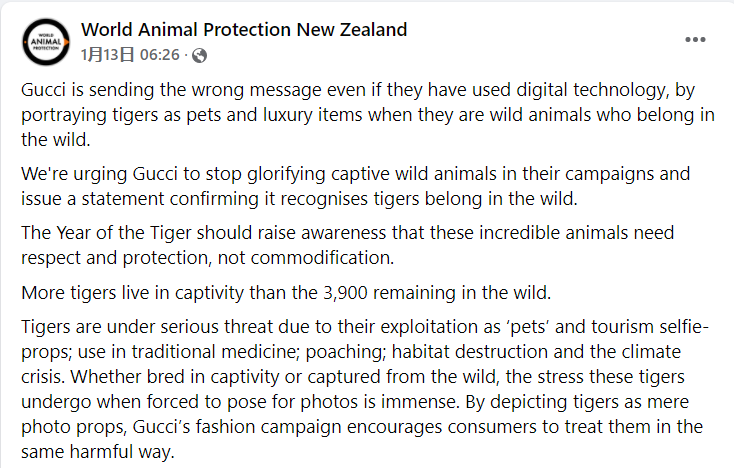
Task: Open the post timestamp 1月13日 06:26
Action: tap(130, 55)
